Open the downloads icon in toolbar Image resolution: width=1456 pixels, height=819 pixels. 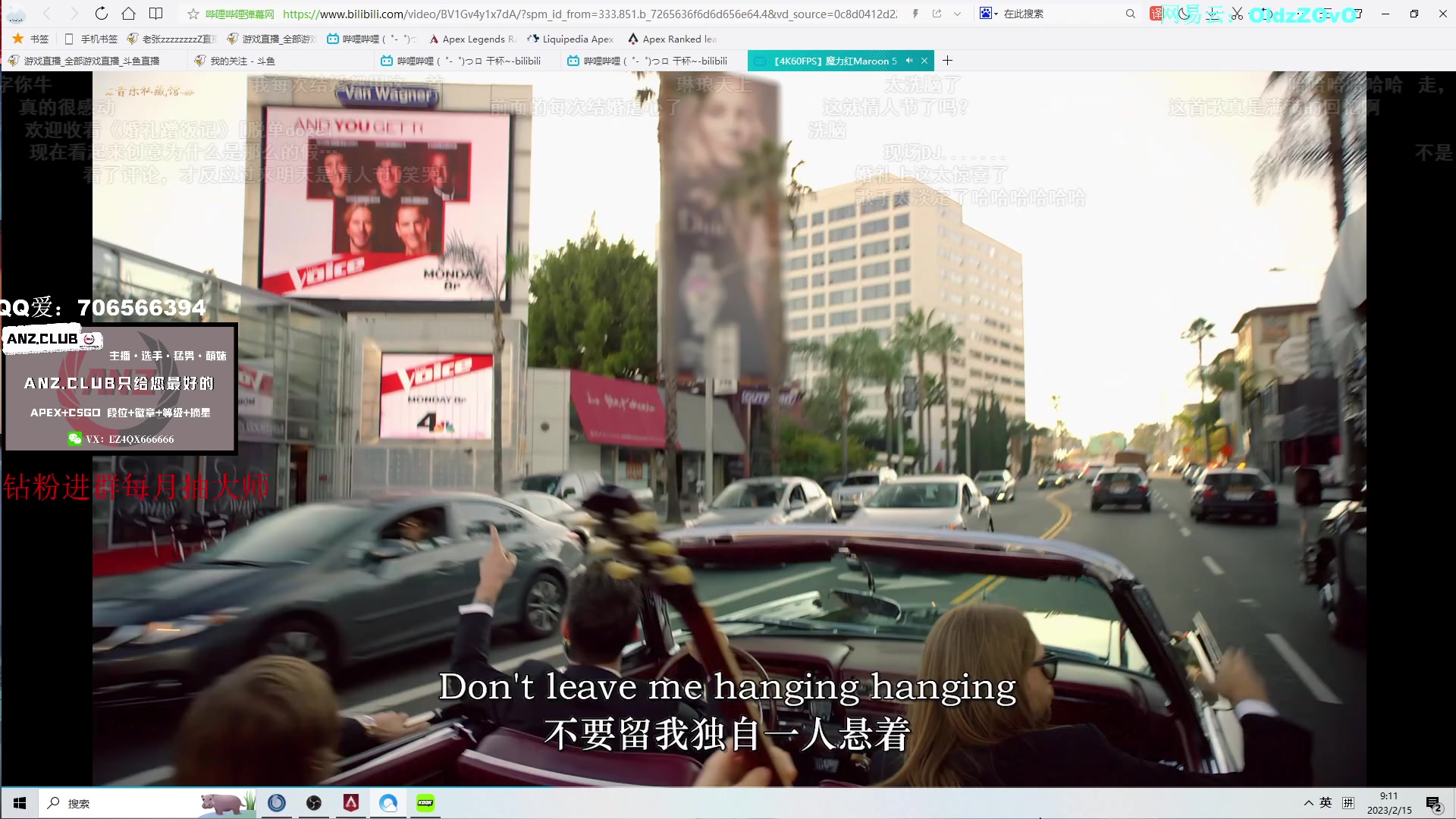(1213, 14)
